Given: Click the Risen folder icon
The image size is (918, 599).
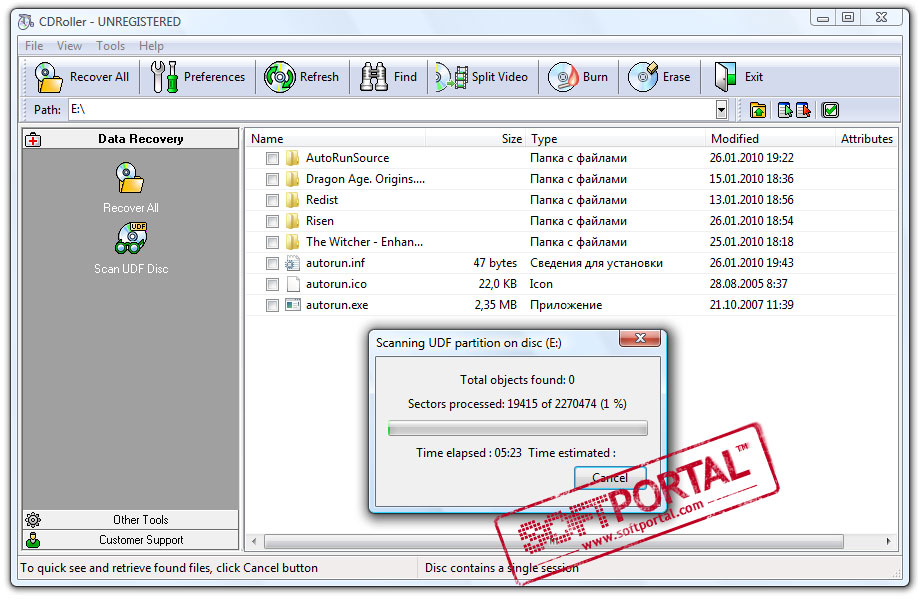Looking at the screenshot, I should coord(292,221).
